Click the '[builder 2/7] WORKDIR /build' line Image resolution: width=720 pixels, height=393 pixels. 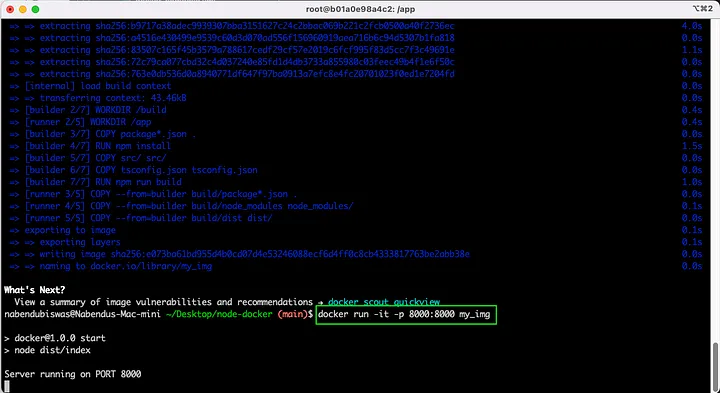[87, 110]
